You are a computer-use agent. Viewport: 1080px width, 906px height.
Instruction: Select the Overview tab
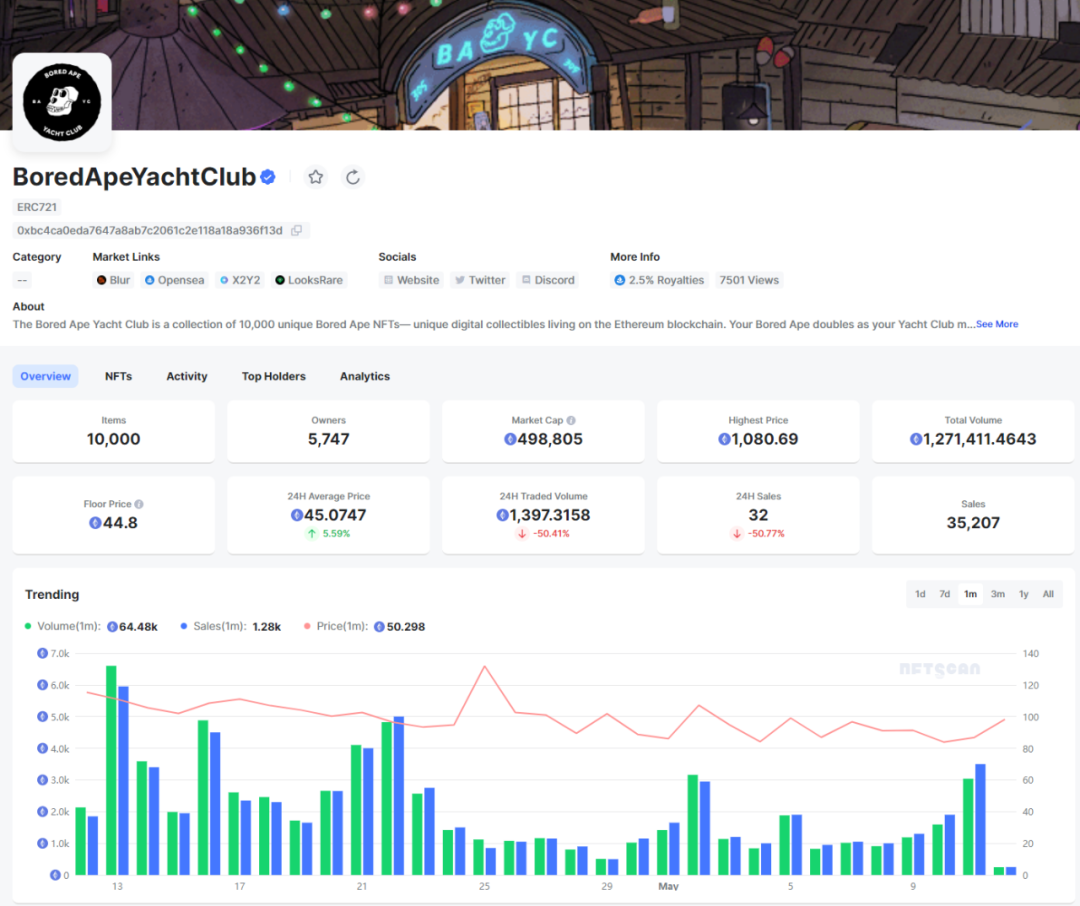click(45, 376)
